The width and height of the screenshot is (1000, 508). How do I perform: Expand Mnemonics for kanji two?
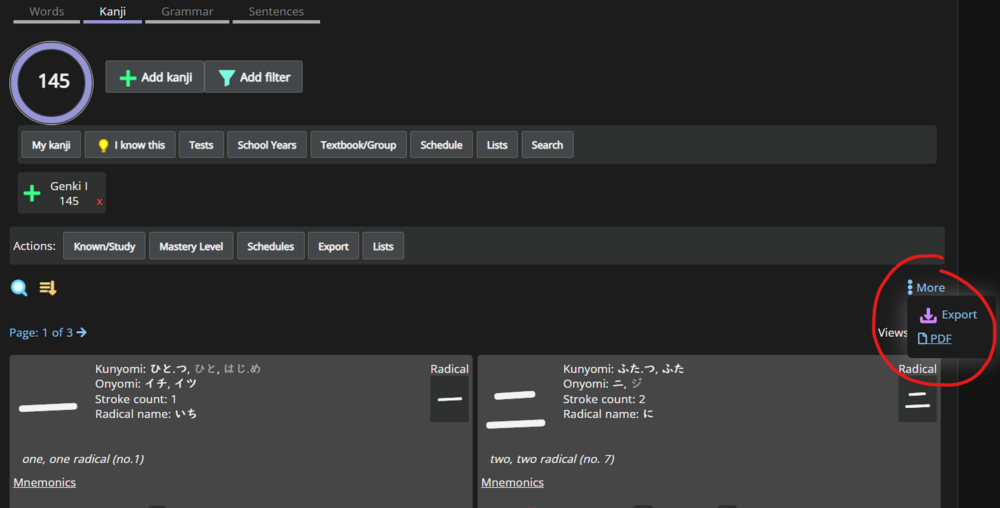coord(512,483)
